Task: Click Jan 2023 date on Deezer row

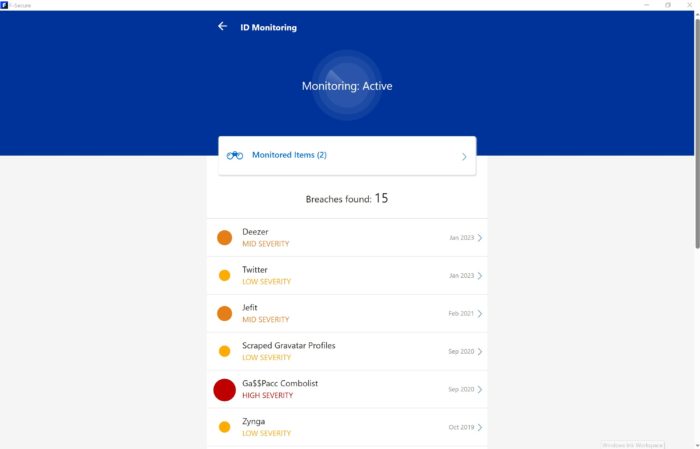Action: point(462,237)
